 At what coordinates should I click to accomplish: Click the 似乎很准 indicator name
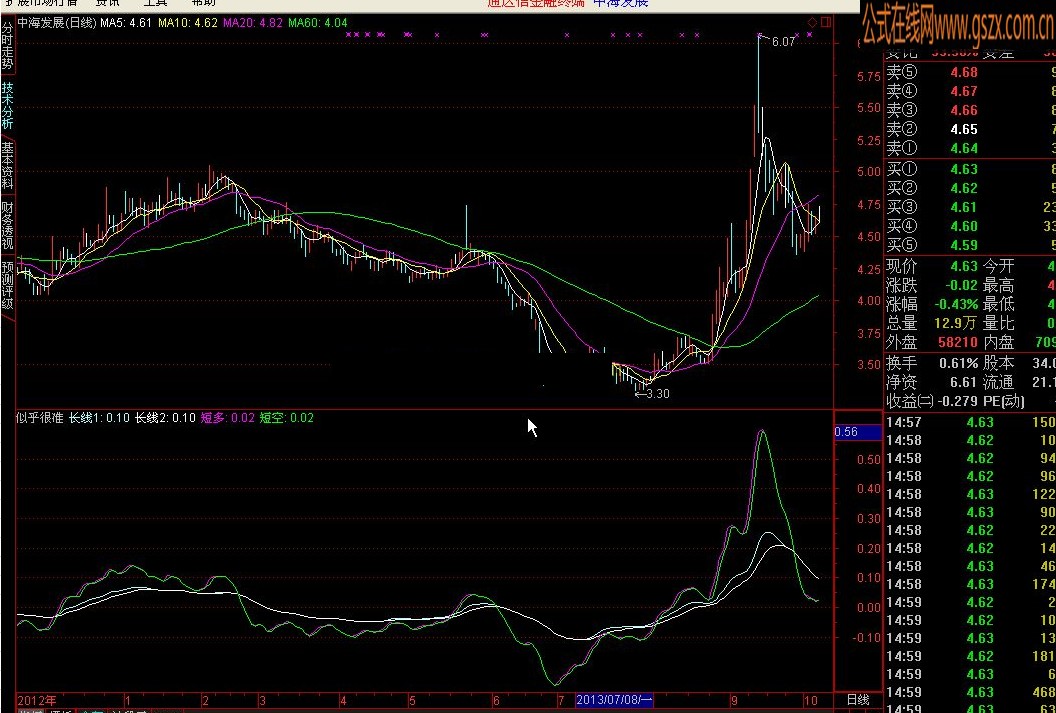click(39, 418)
